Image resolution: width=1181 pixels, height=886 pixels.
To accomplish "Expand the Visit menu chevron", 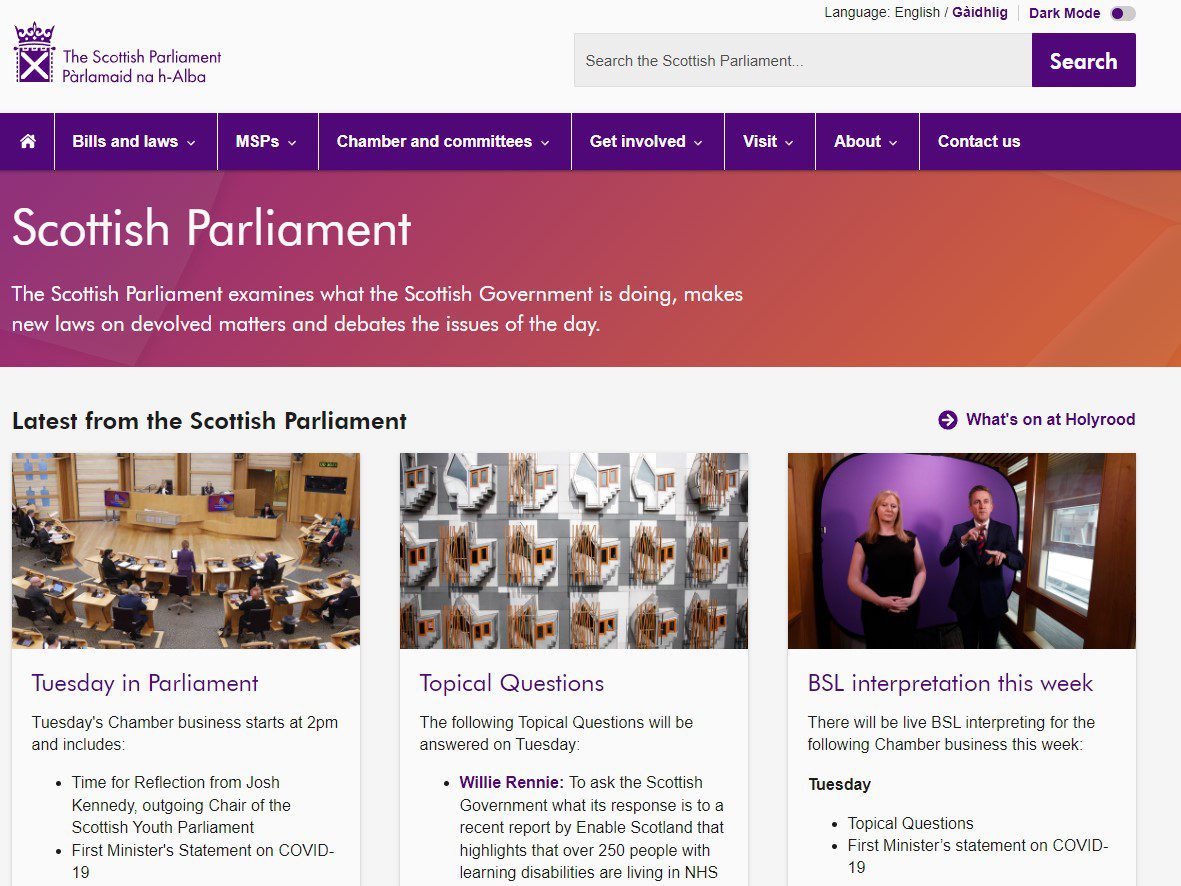I will coord(789,142).
